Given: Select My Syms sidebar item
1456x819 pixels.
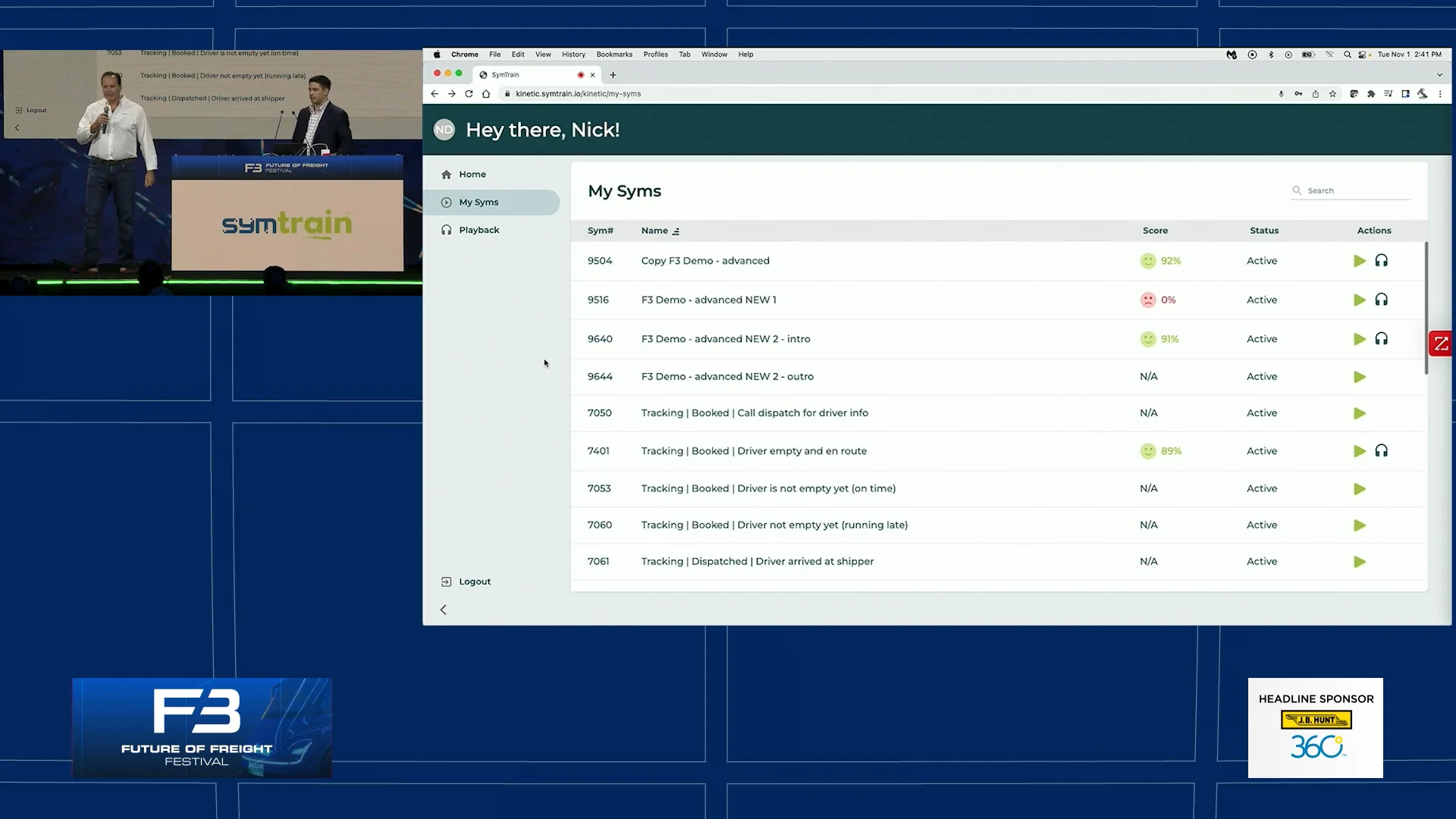Looking at the screenshot, I should tap(491, 202).
